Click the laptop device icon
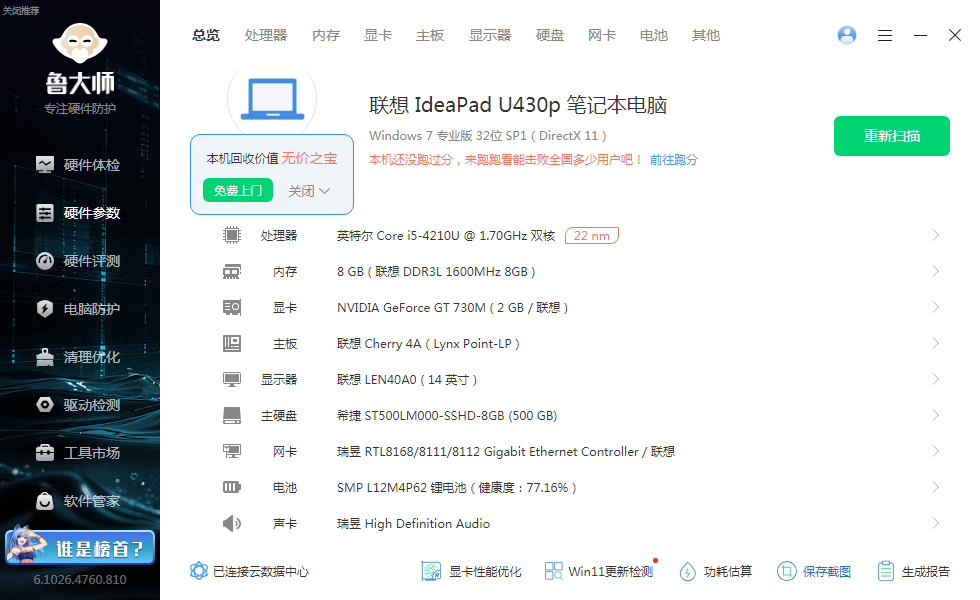This screenshot has width=980, height=600. tap(272, 99)
